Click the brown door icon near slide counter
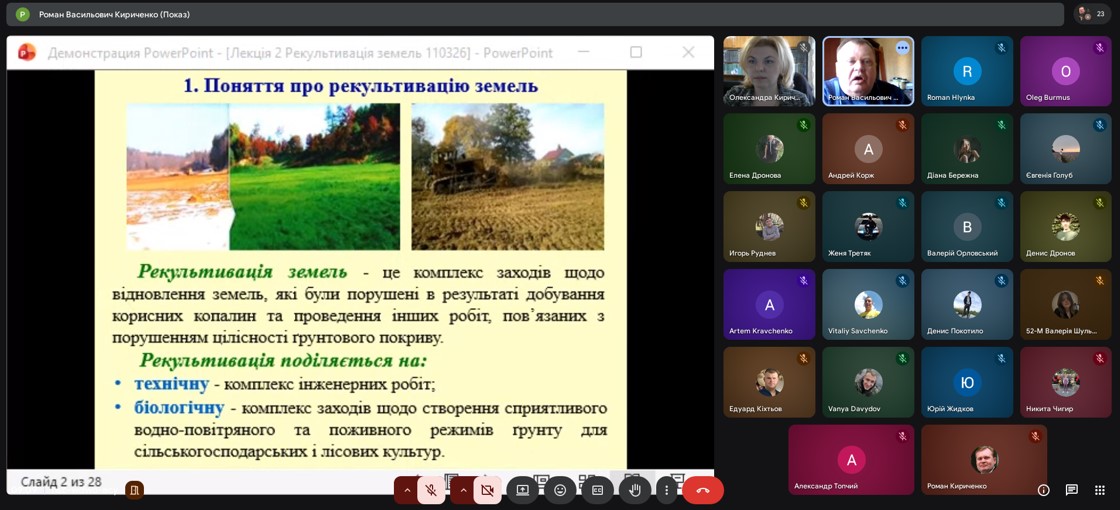Screen dimensions: 1120x510 [x=134, y=490]
